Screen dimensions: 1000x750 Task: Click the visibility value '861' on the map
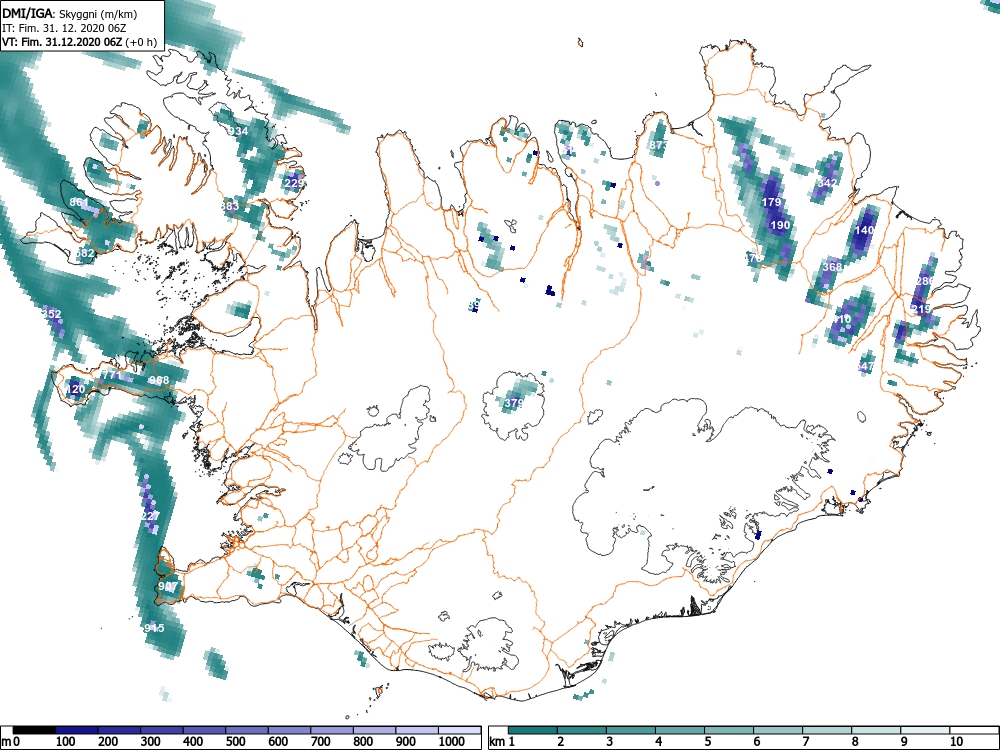(x=79, y=203)
